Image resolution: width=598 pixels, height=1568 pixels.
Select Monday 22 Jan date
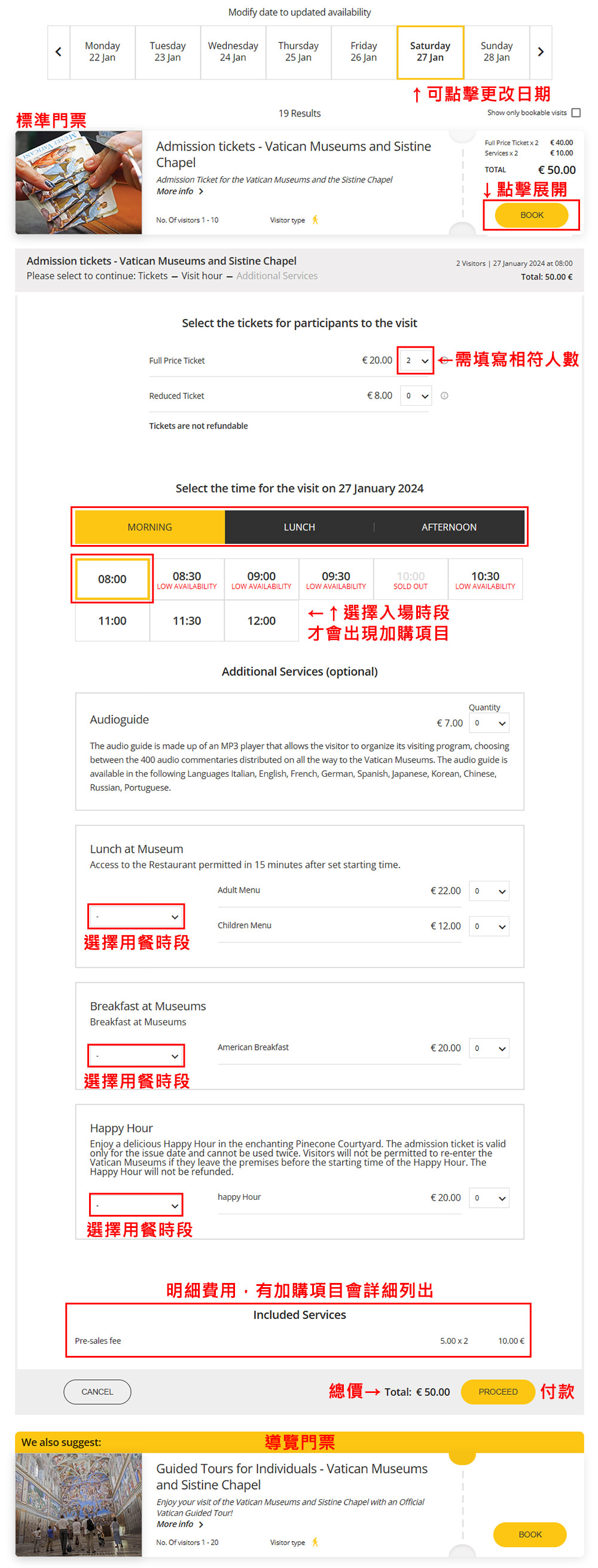[x=102, y=53]
